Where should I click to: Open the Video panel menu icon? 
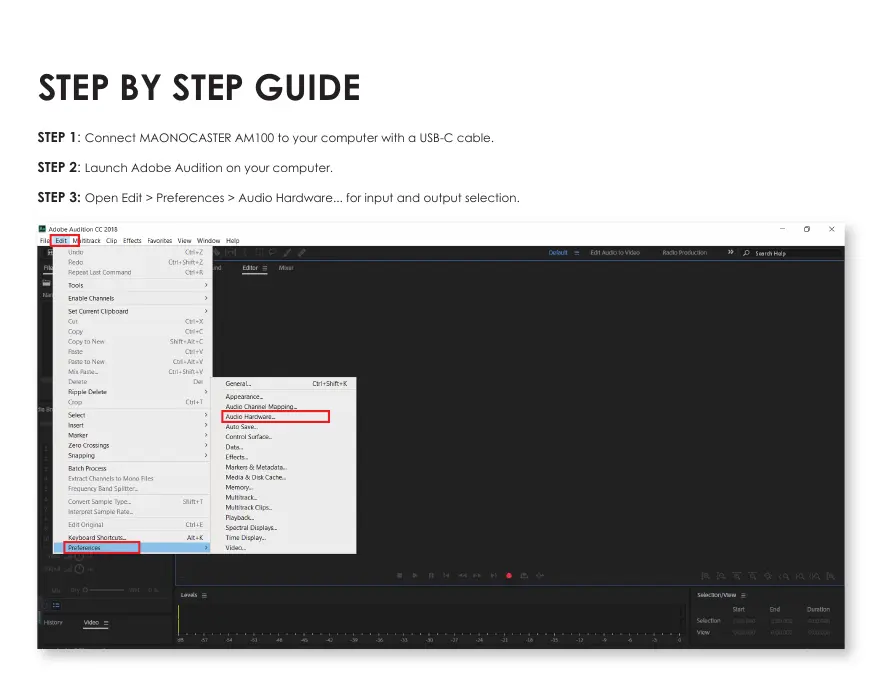(106, 623)
